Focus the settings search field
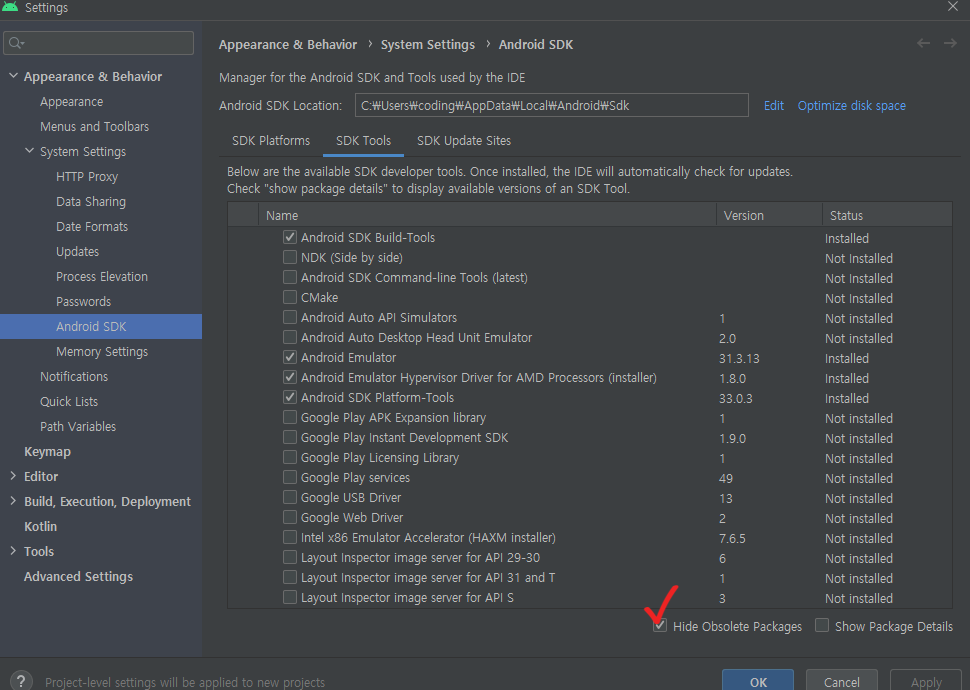The height and width of the screenshot is (690, 970). 98,43
